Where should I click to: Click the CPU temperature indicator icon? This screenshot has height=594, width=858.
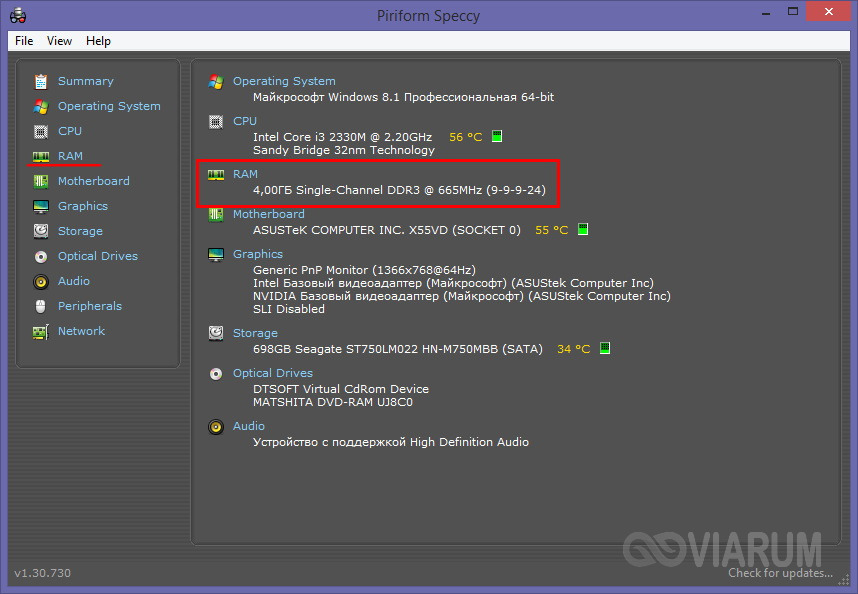[x=497, y=137]
